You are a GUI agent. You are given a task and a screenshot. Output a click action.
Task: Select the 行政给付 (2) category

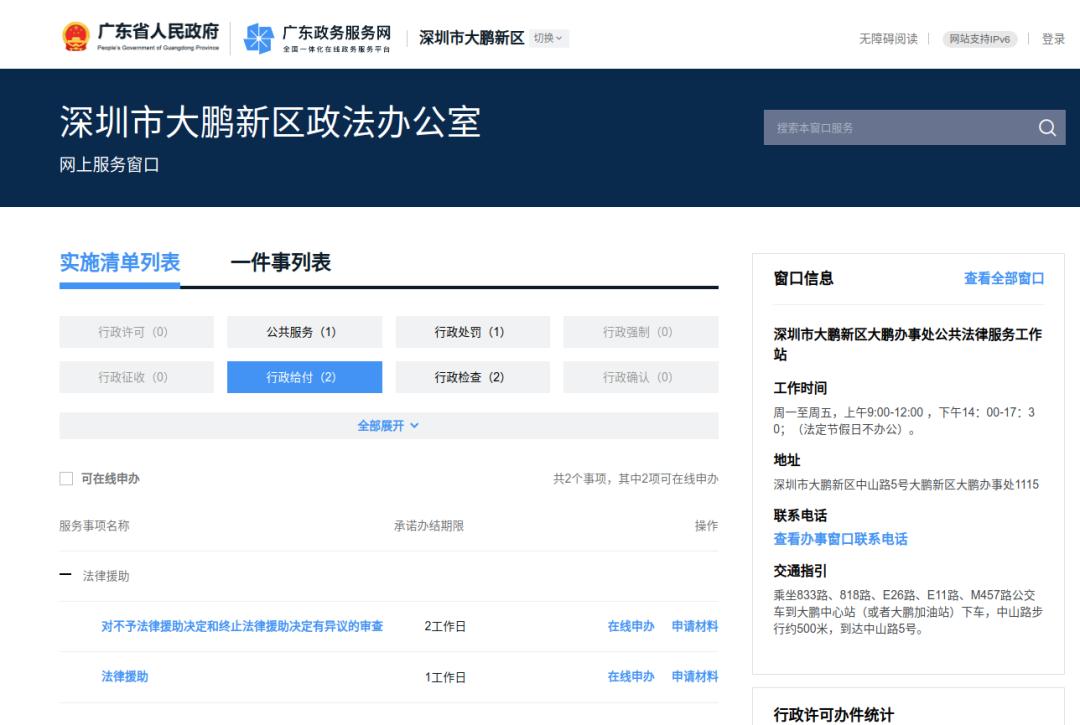(x=304, y=377)
